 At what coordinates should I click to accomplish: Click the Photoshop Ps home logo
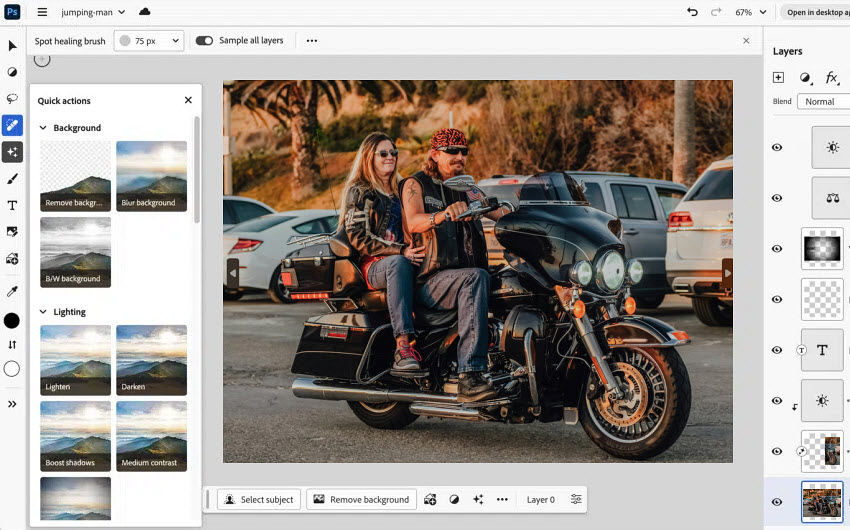coord(12,12)
